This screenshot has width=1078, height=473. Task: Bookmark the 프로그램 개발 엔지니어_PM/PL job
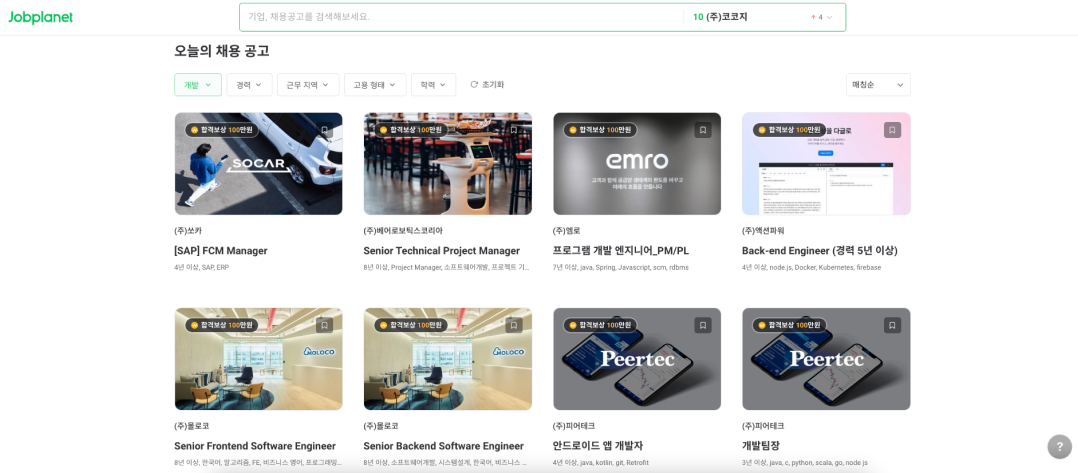[x=703, y=130]
